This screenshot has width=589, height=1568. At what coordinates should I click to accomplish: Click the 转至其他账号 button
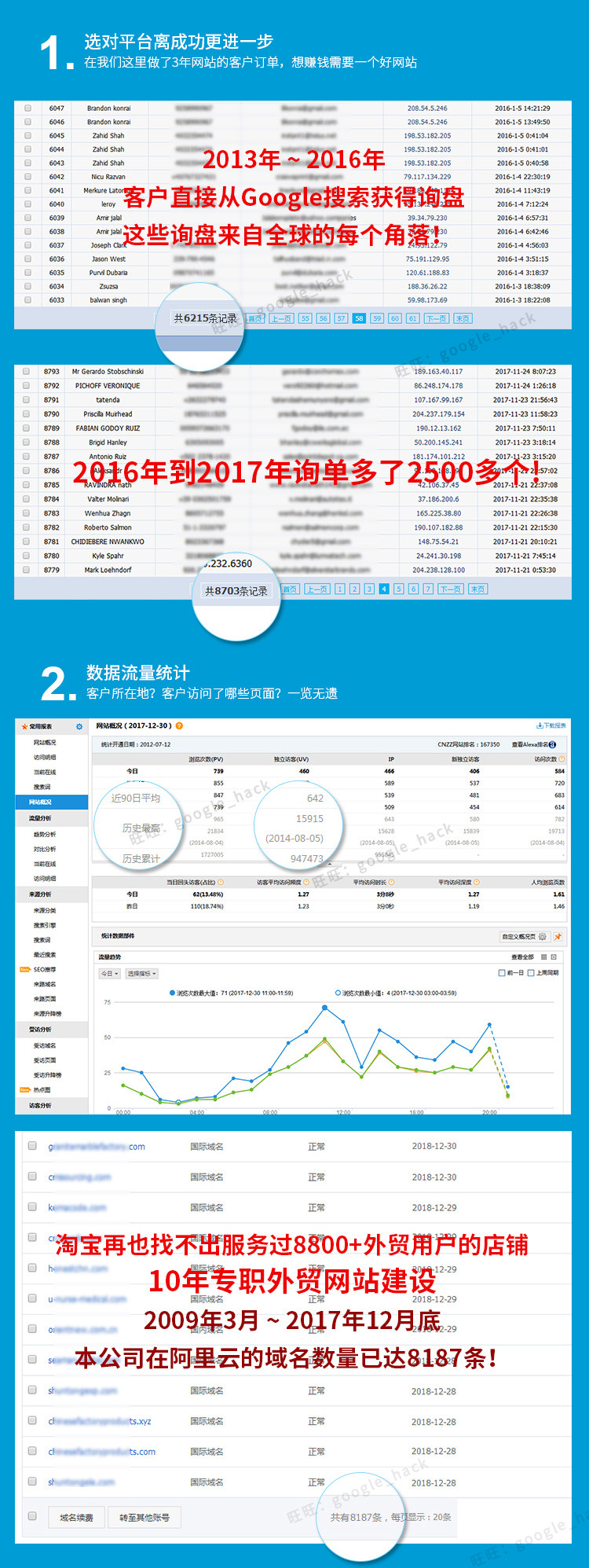(x=145, y=1518)
